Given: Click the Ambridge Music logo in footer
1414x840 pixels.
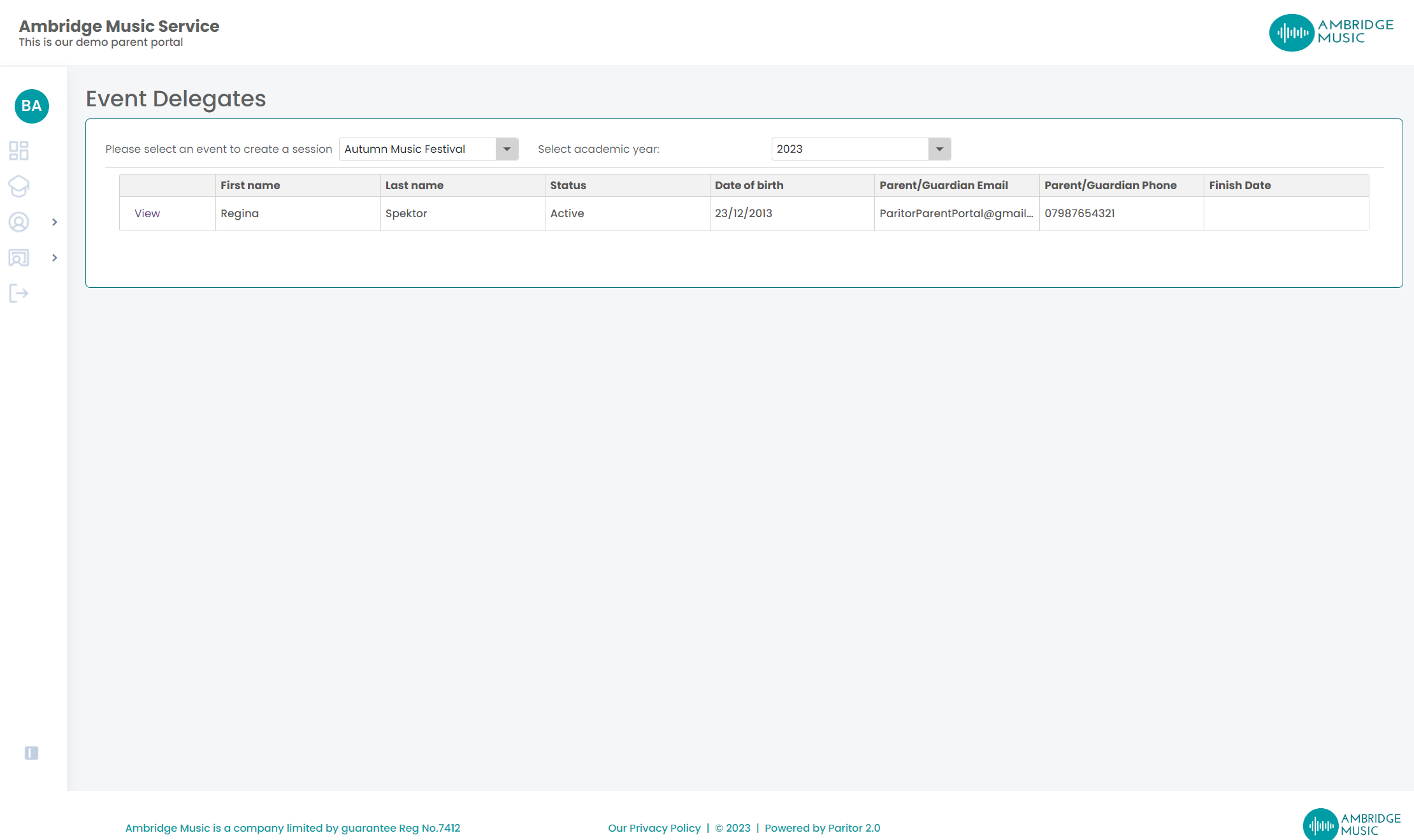Looking at the screenshot, I should tap(1352, 824).
